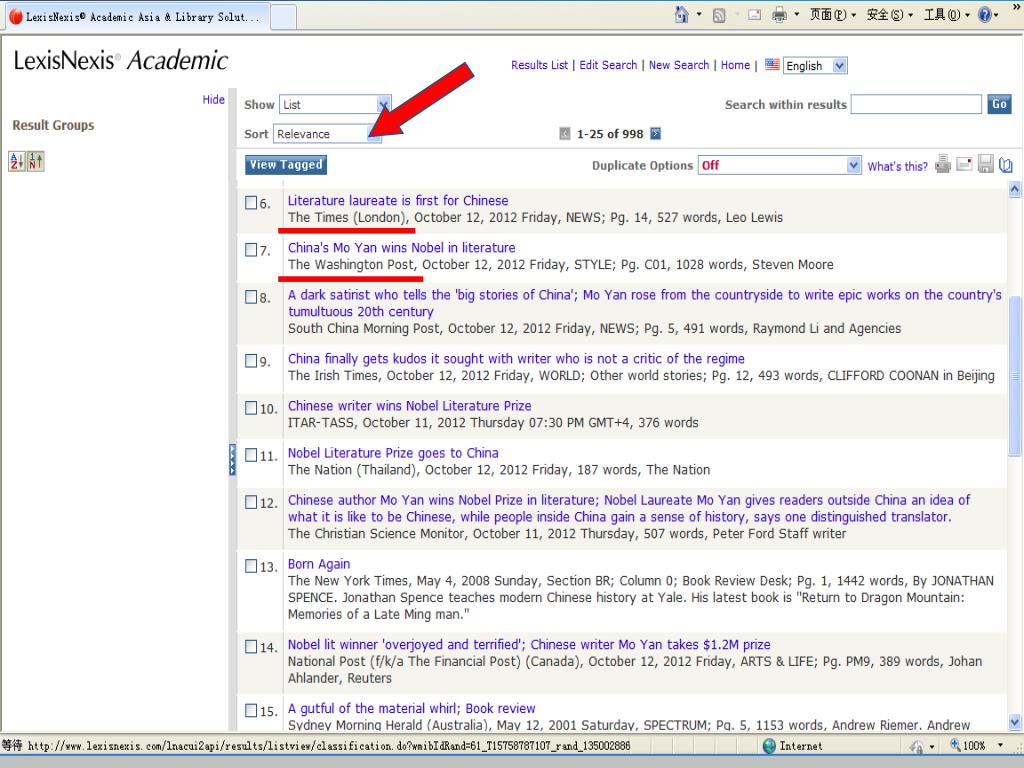The width and height of the screenshot is (1024, 768).
Task: Tick checkbox for result 7
Action: (x=251, y=249)
